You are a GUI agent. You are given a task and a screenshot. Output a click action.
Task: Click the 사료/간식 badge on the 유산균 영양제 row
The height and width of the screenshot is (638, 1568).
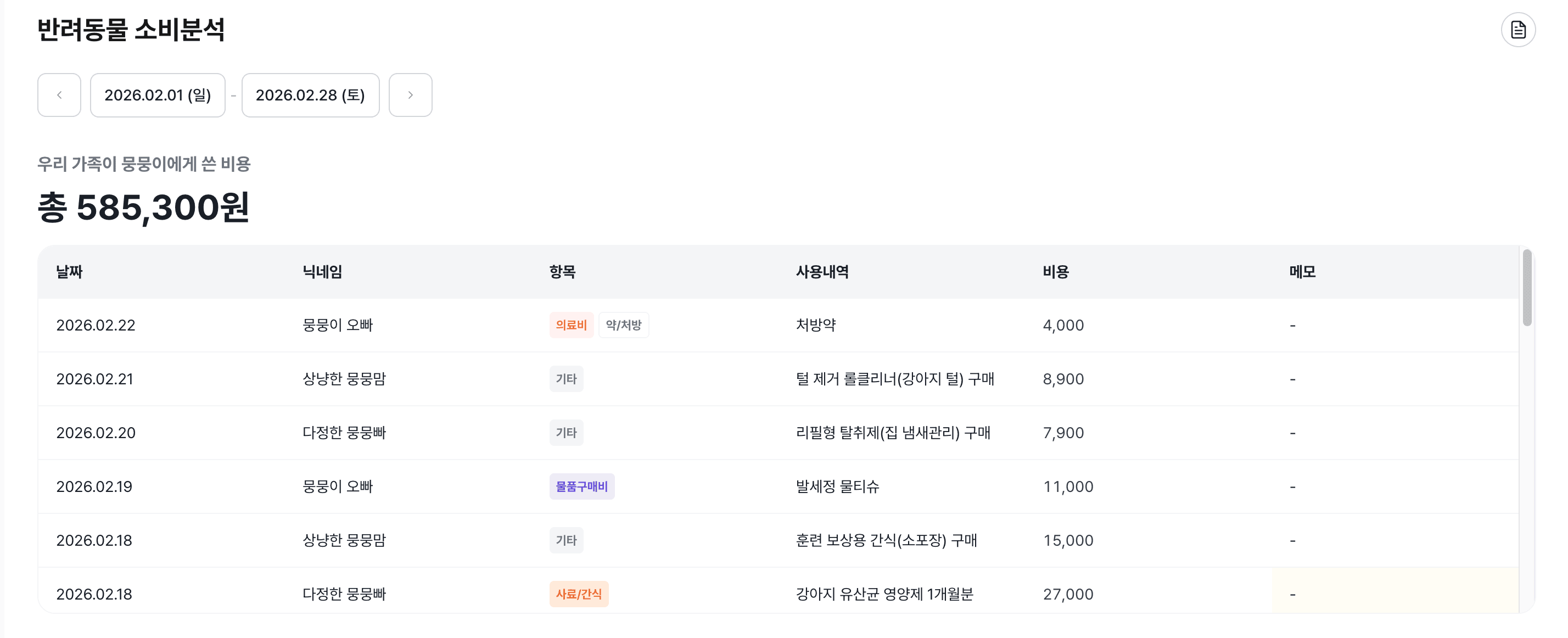click(x=578, y=594)
